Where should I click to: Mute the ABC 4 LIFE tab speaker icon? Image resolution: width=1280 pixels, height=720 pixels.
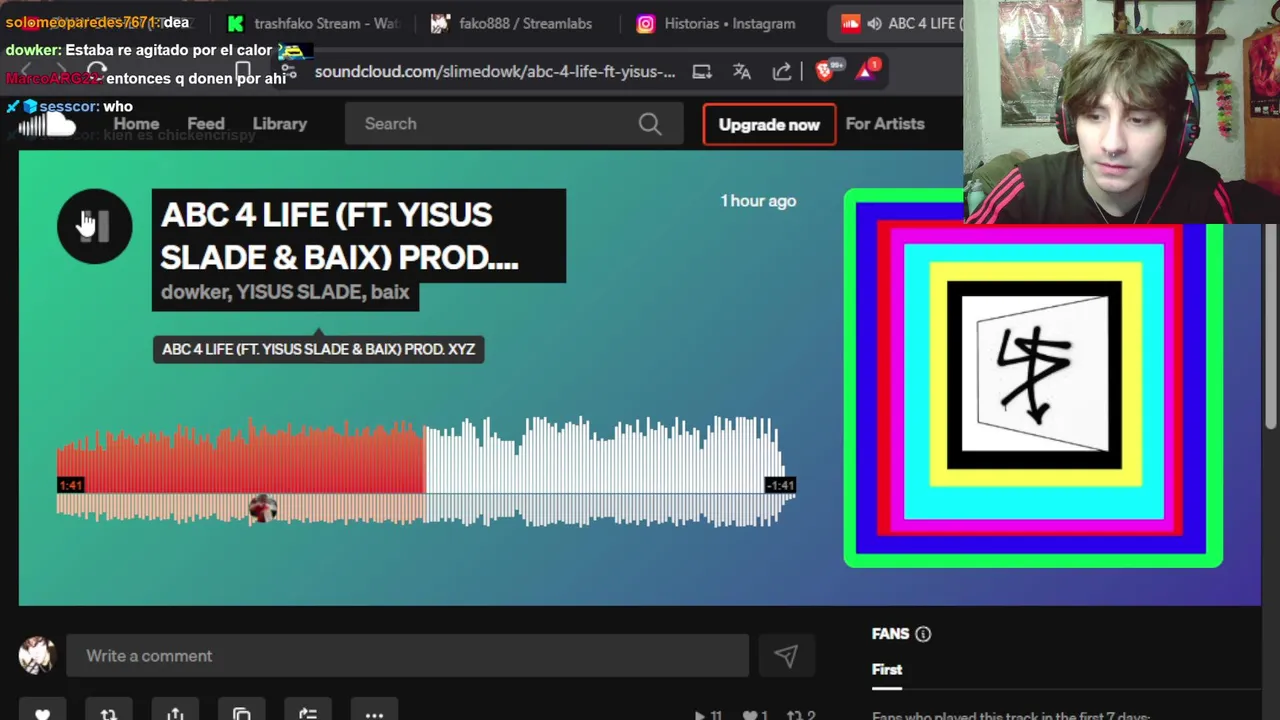point(874,23)
